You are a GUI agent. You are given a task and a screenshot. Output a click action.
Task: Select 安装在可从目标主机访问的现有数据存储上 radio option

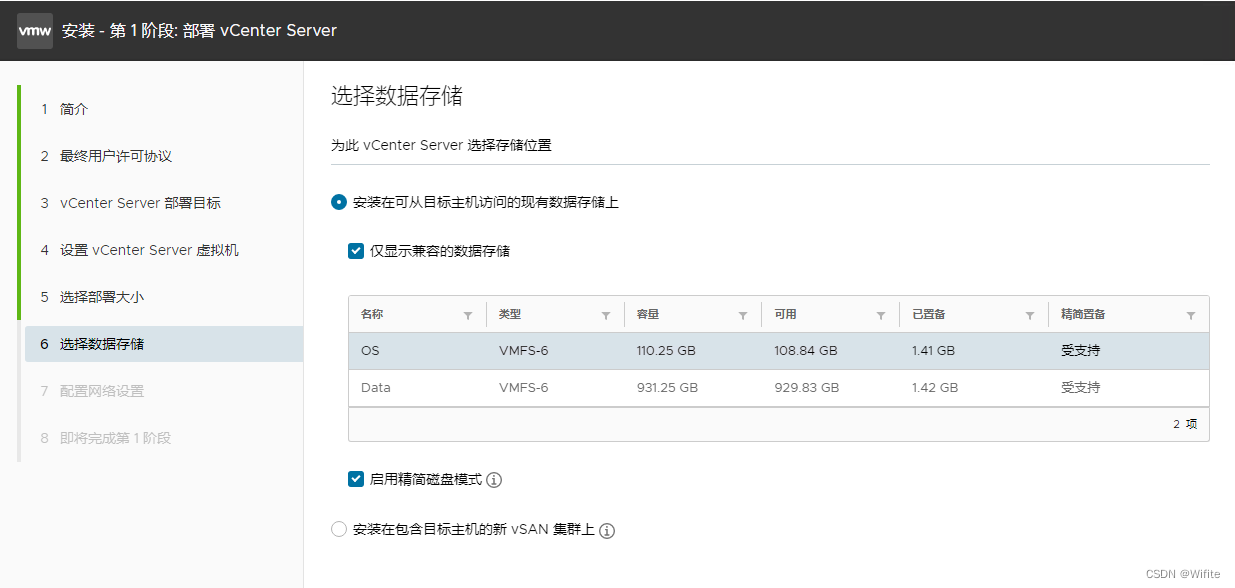[x=339, y=202]
